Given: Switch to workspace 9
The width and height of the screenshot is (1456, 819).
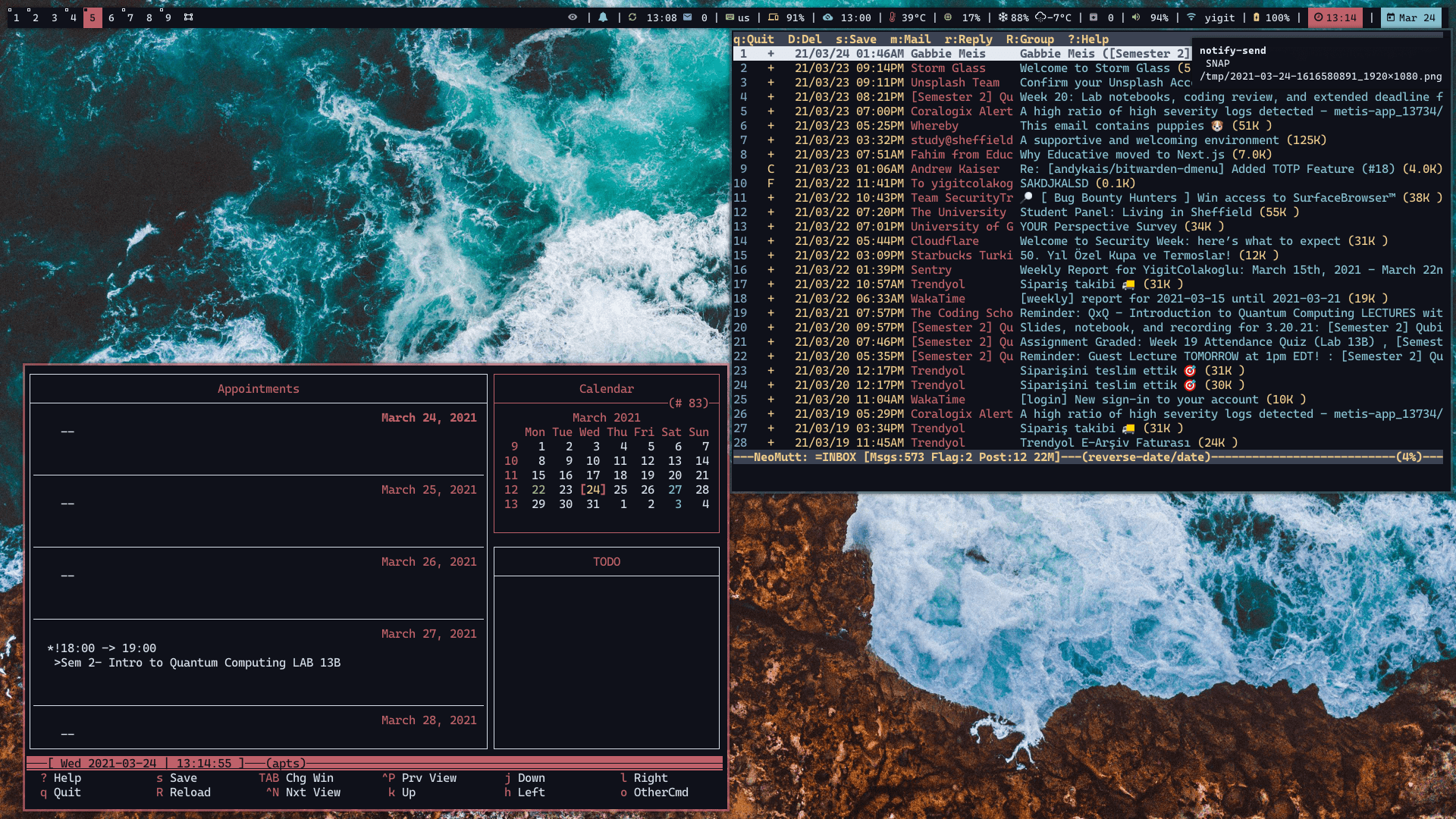Looking at the screenshot, I should pyautogui.click(x=168, y=17).
